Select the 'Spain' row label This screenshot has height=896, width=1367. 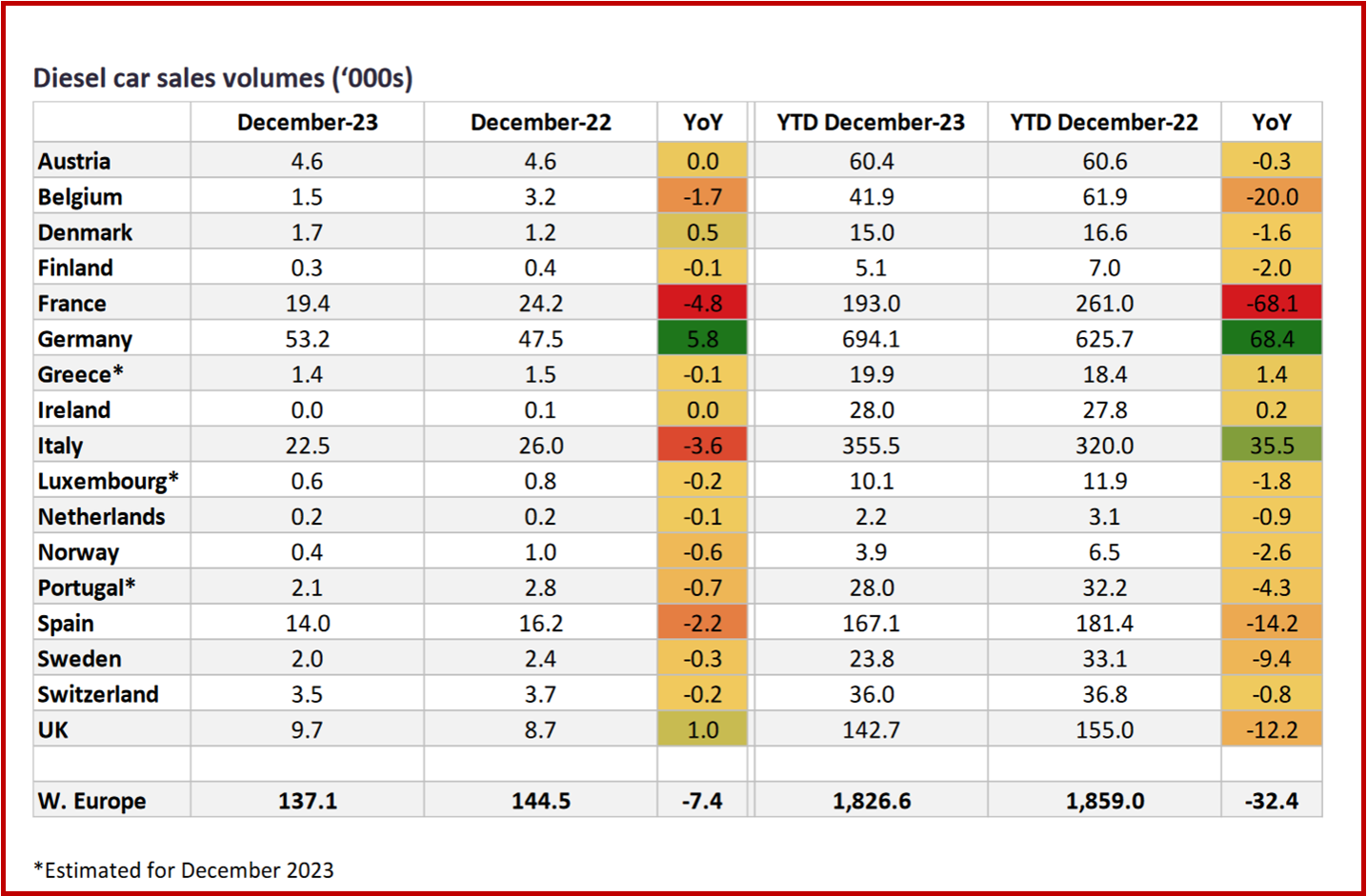pyautogui.click(x=66, y=624)
